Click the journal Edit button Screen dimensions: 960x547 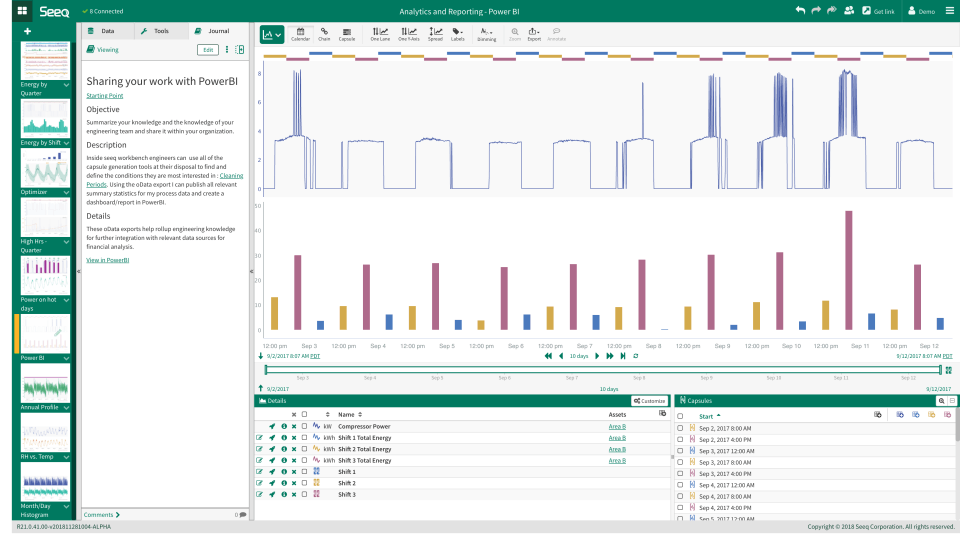(x=208, y=50)
